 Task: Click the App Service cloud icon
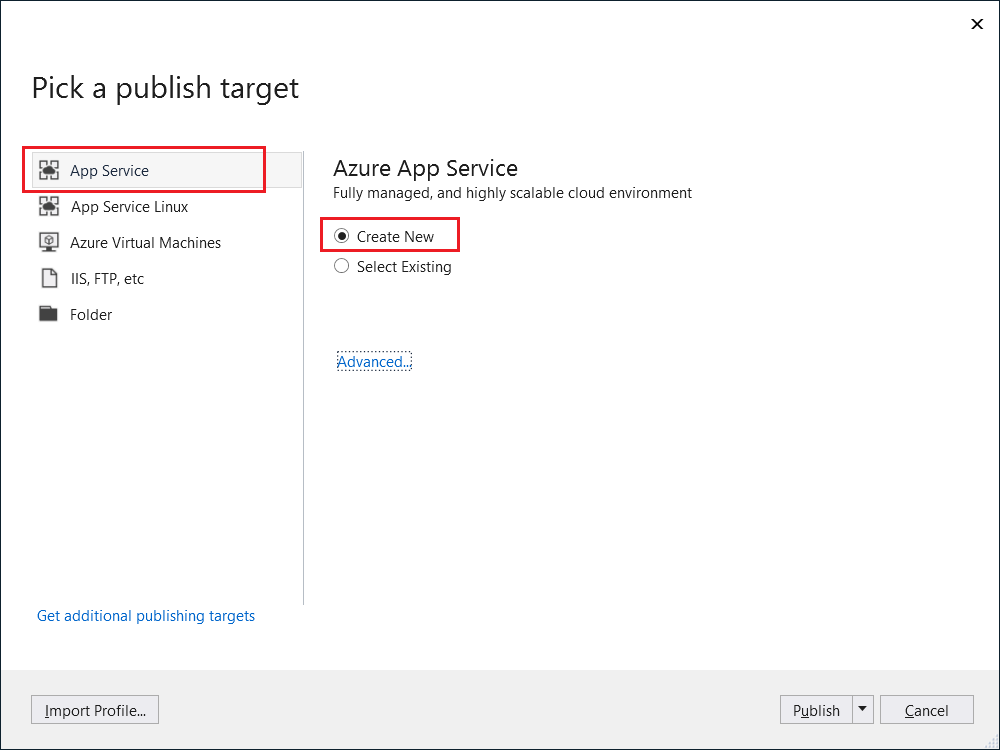pyautogui.click(x=49, y=171)
